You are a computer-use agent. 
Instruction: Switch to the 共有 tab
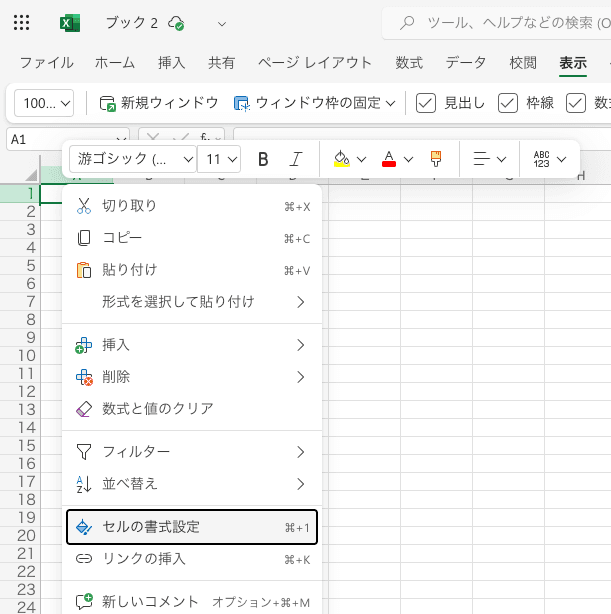click(x=221, y=63)
